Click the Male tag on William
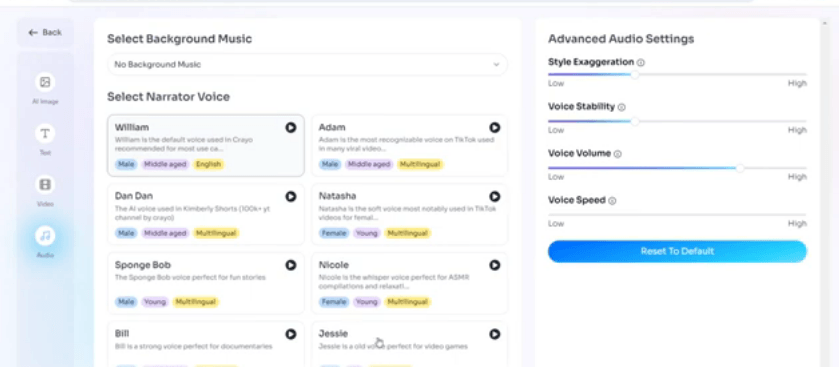839x367 pixels. (x=126, y=164)
